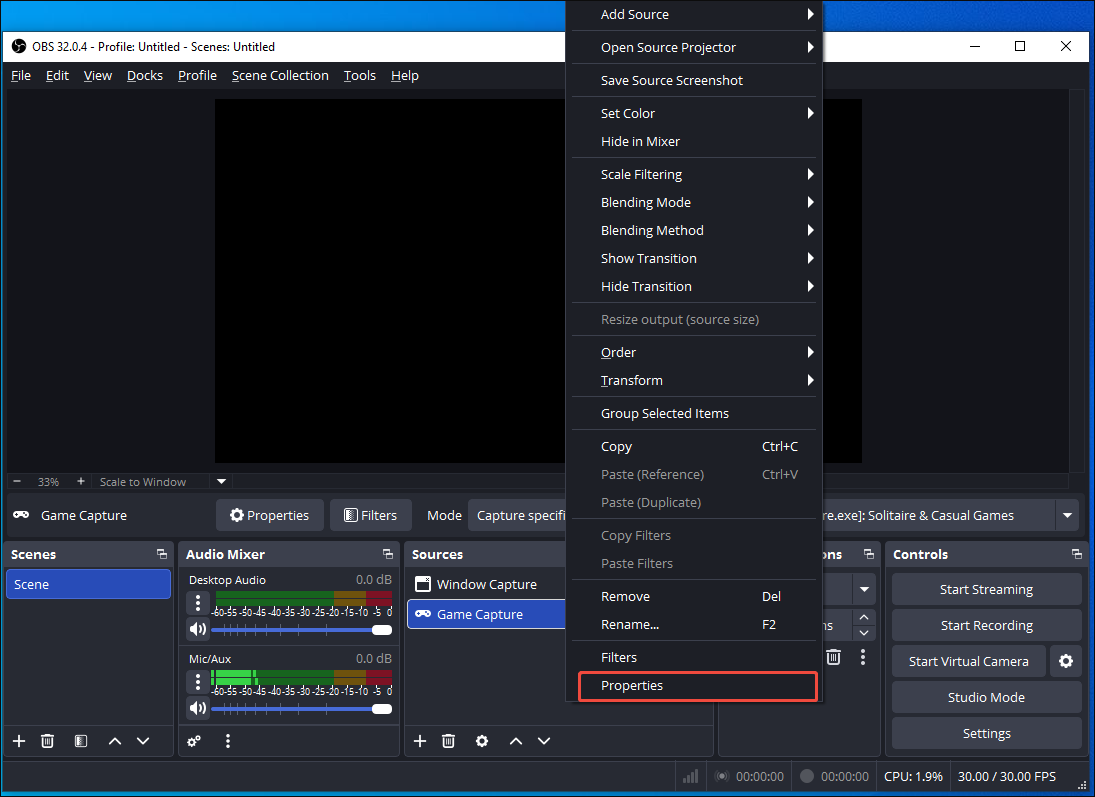Open Audio Mixer advanced gear icon

[194, 741]
